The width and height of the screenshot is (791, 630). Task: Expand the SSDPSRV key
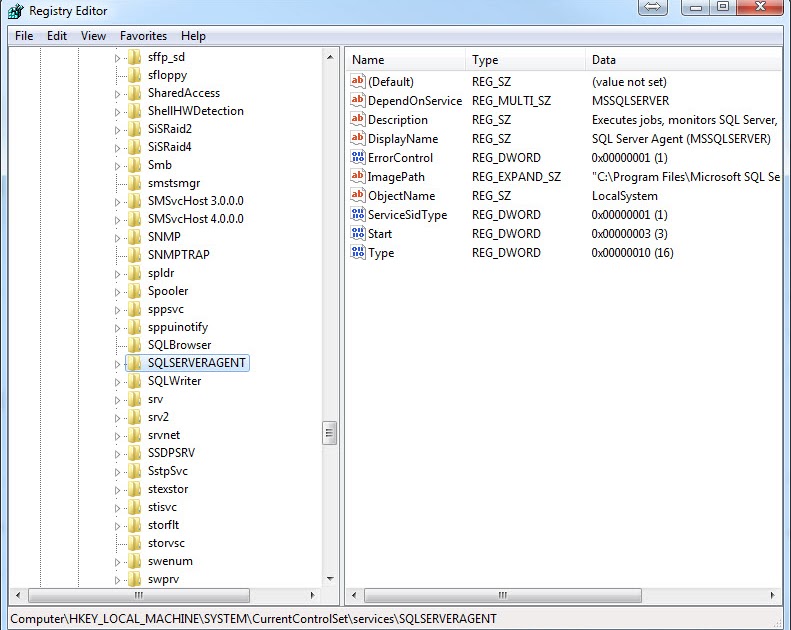[x=117, y=454]
